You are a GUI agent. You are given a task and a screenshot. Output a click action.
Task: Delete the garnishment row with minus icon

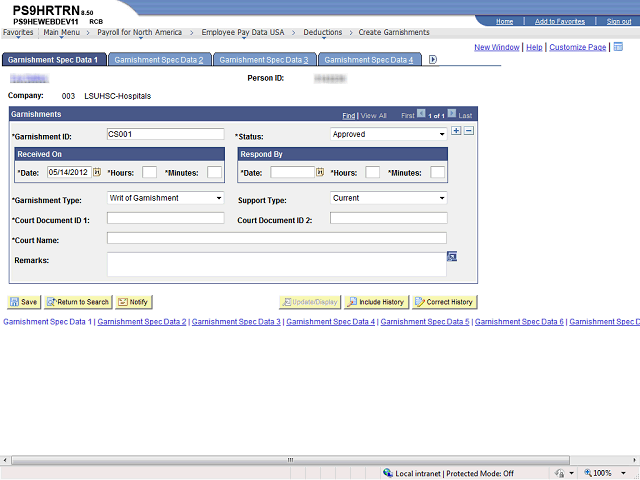coord(468,131)
